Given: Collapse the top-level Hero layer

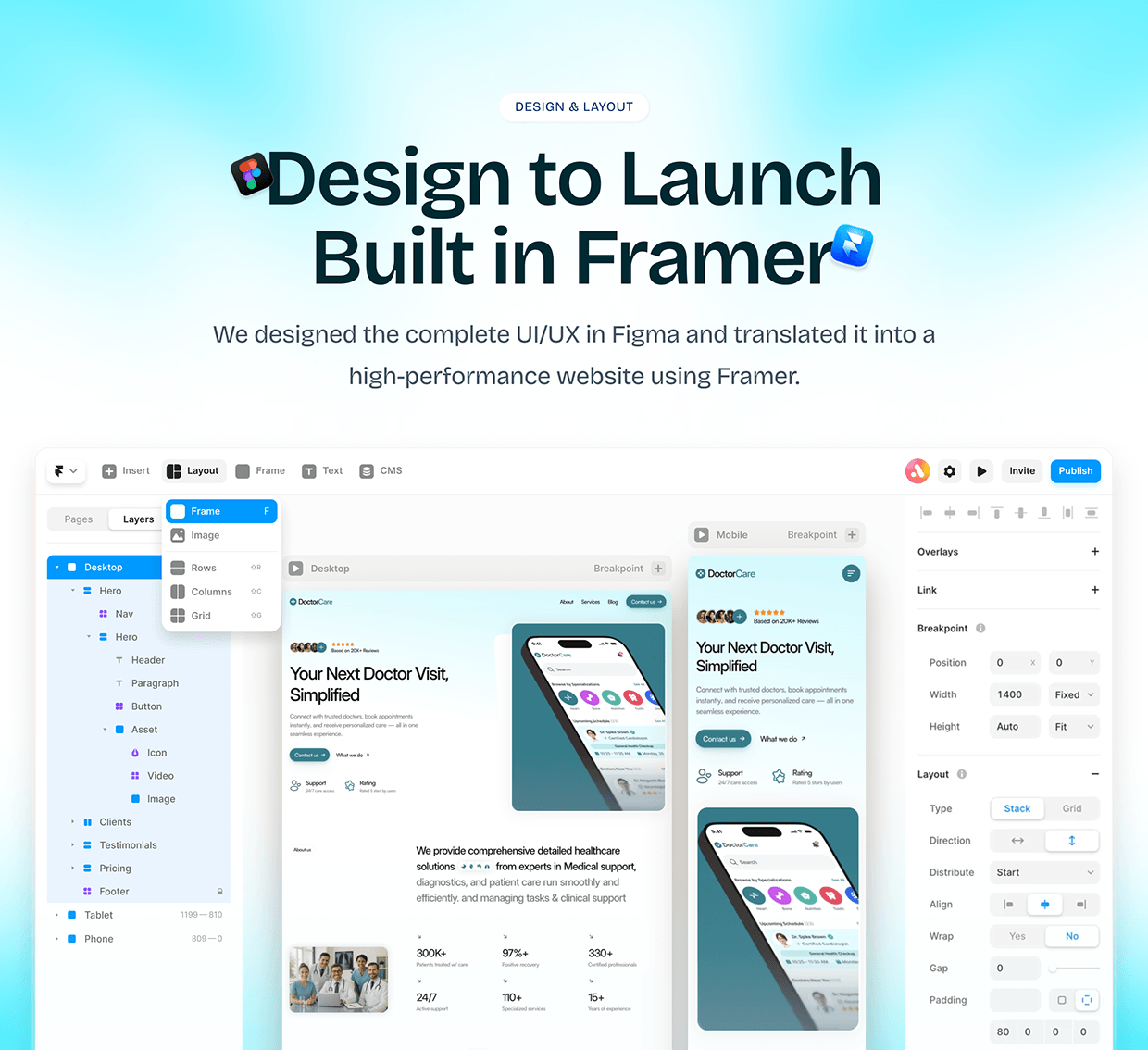Looking at the screenshot, I should click(73, 591).
